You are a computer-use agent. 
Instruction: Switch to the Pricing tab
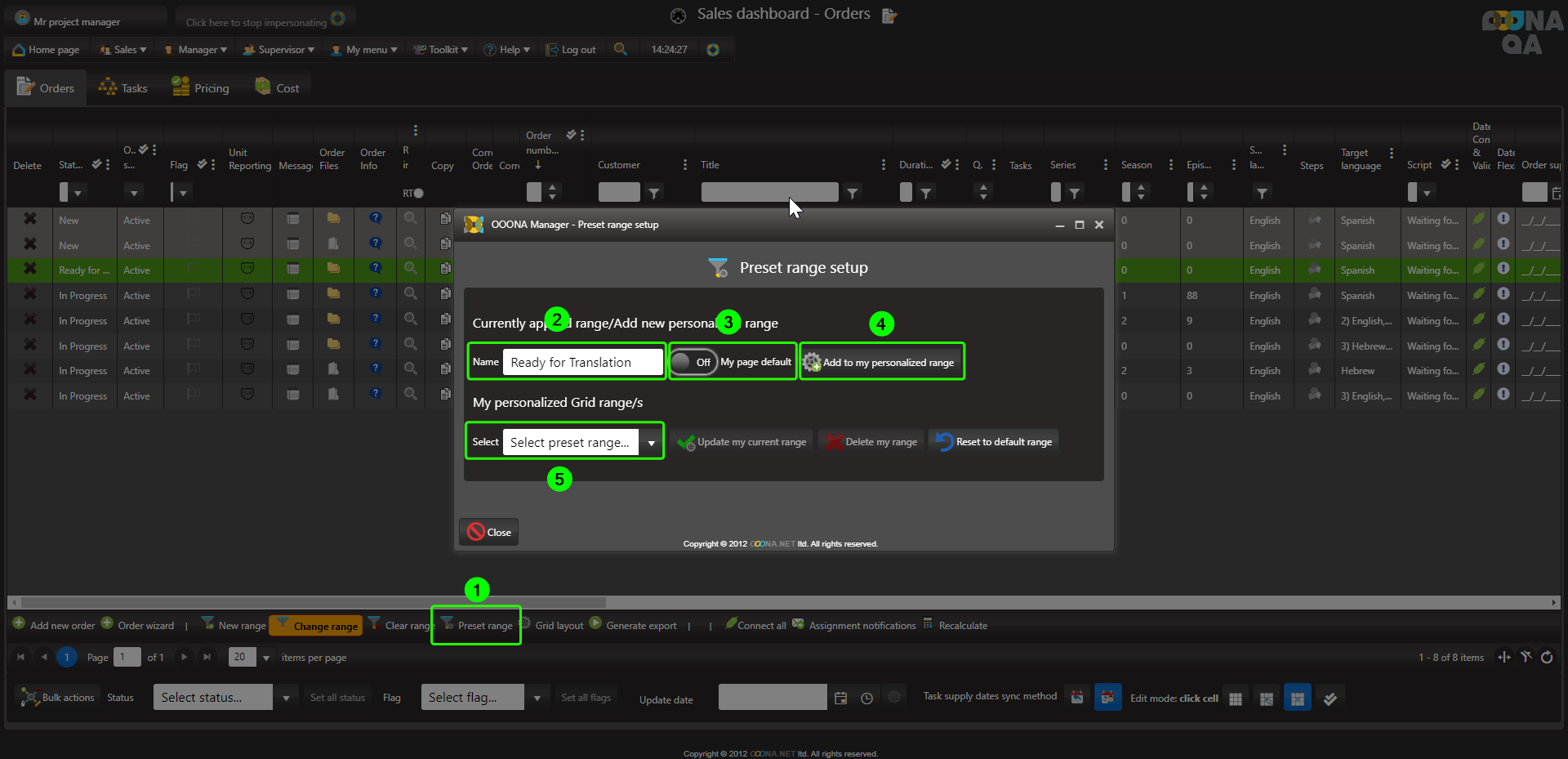[x=201, y=88]
